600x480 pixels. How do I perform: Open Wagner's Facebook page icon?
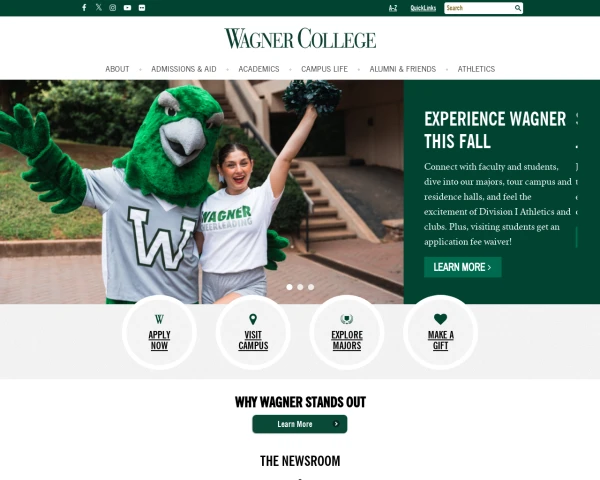[x=84, y=8]
